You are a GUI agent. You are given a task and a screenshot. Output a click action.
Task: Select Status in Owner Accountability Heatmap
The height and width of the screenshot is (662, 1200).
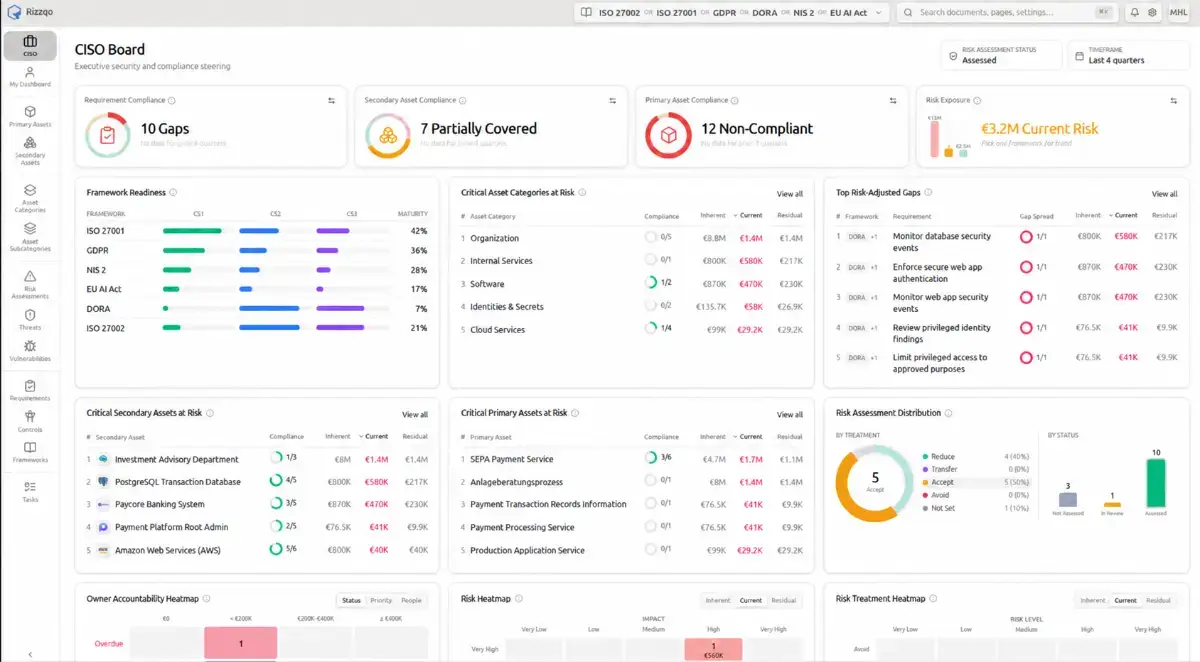click(x=351, y=601)
